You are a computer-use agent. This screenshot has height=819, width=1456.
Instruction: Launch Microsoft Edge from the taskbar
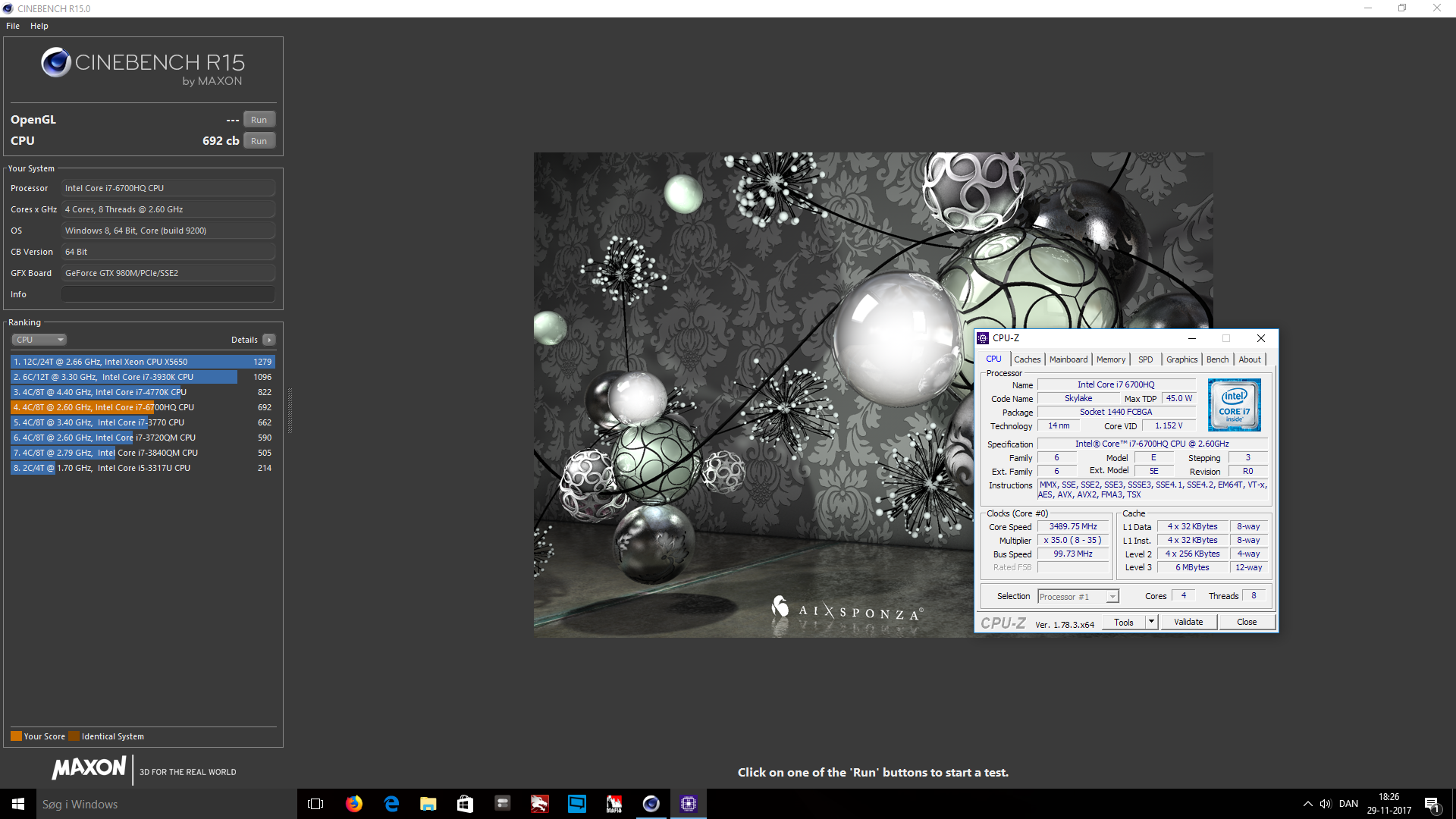pyautogui.click(x=391, y=804)
